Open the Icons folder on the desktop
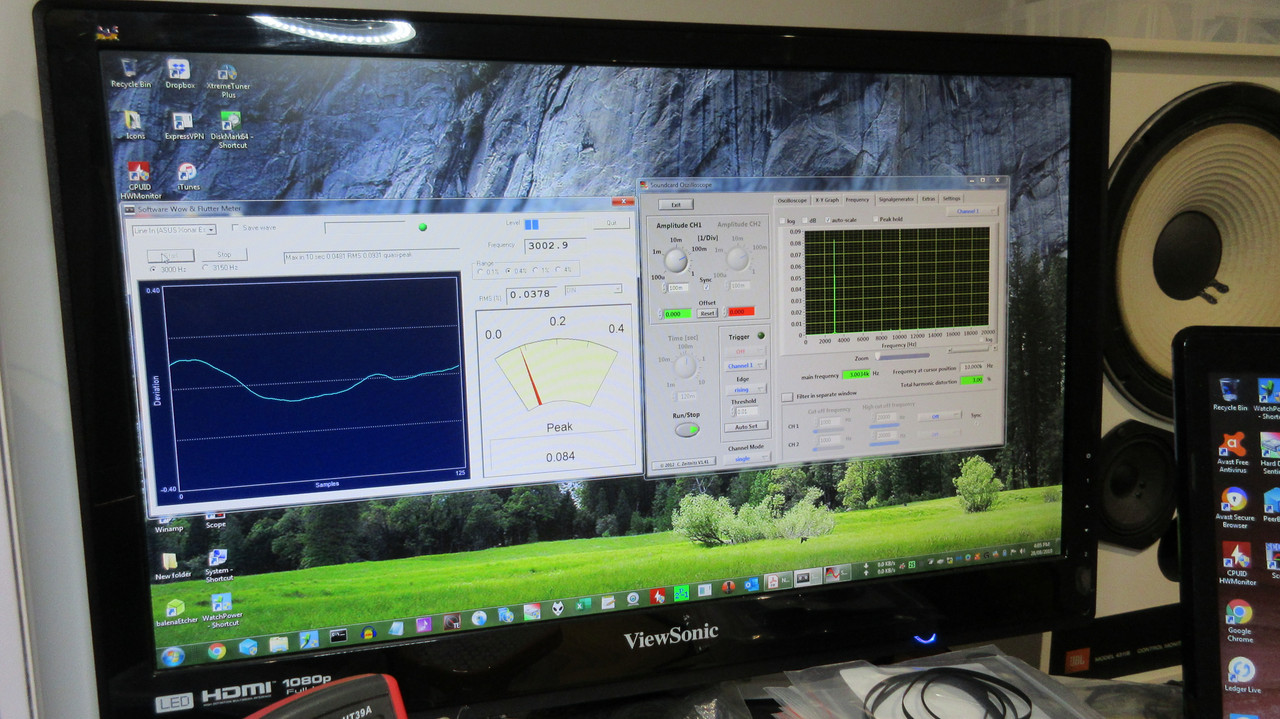 tap(134, 125)
